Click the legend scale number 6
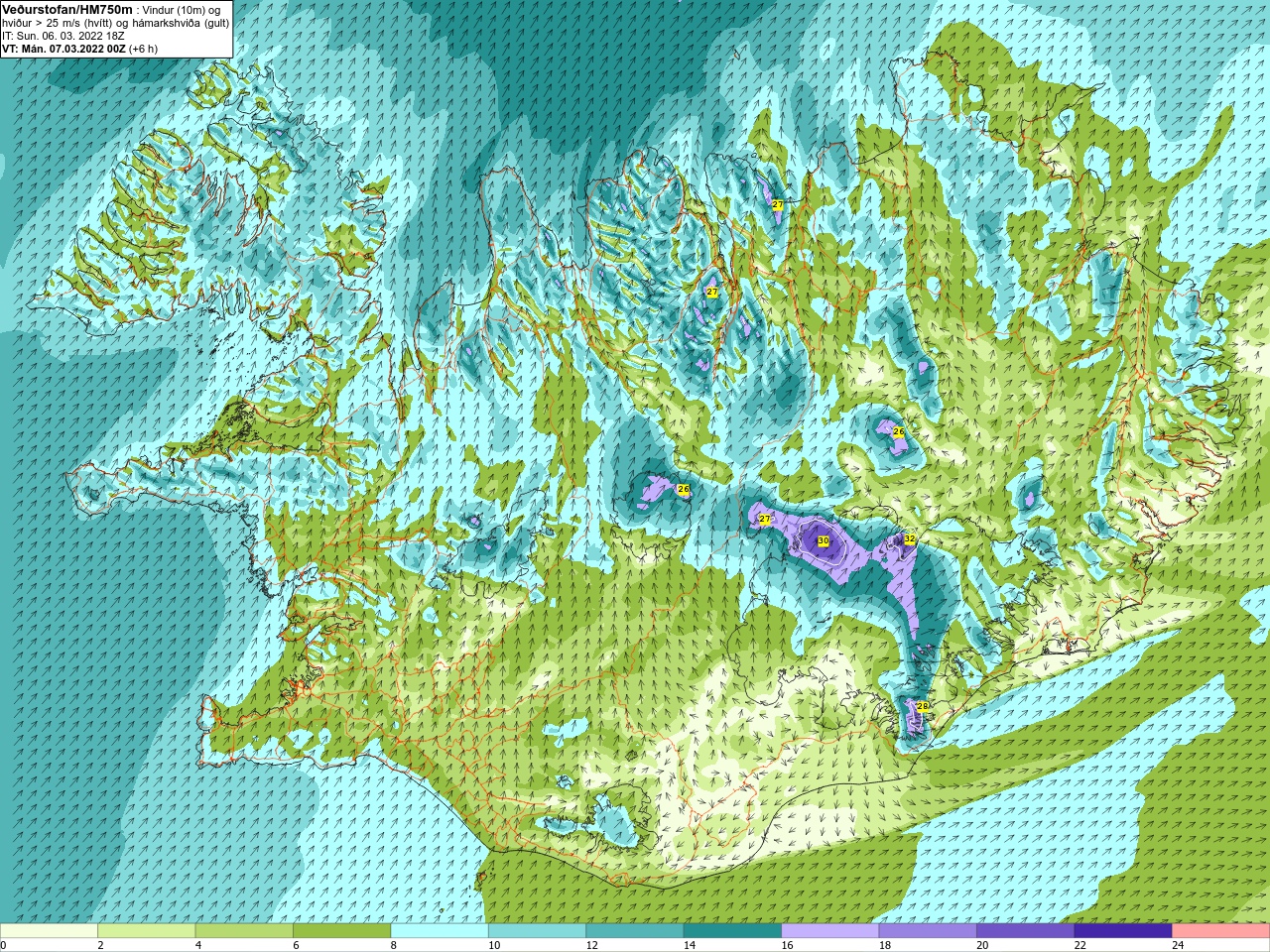1270x952 pixels. point(296,945)
